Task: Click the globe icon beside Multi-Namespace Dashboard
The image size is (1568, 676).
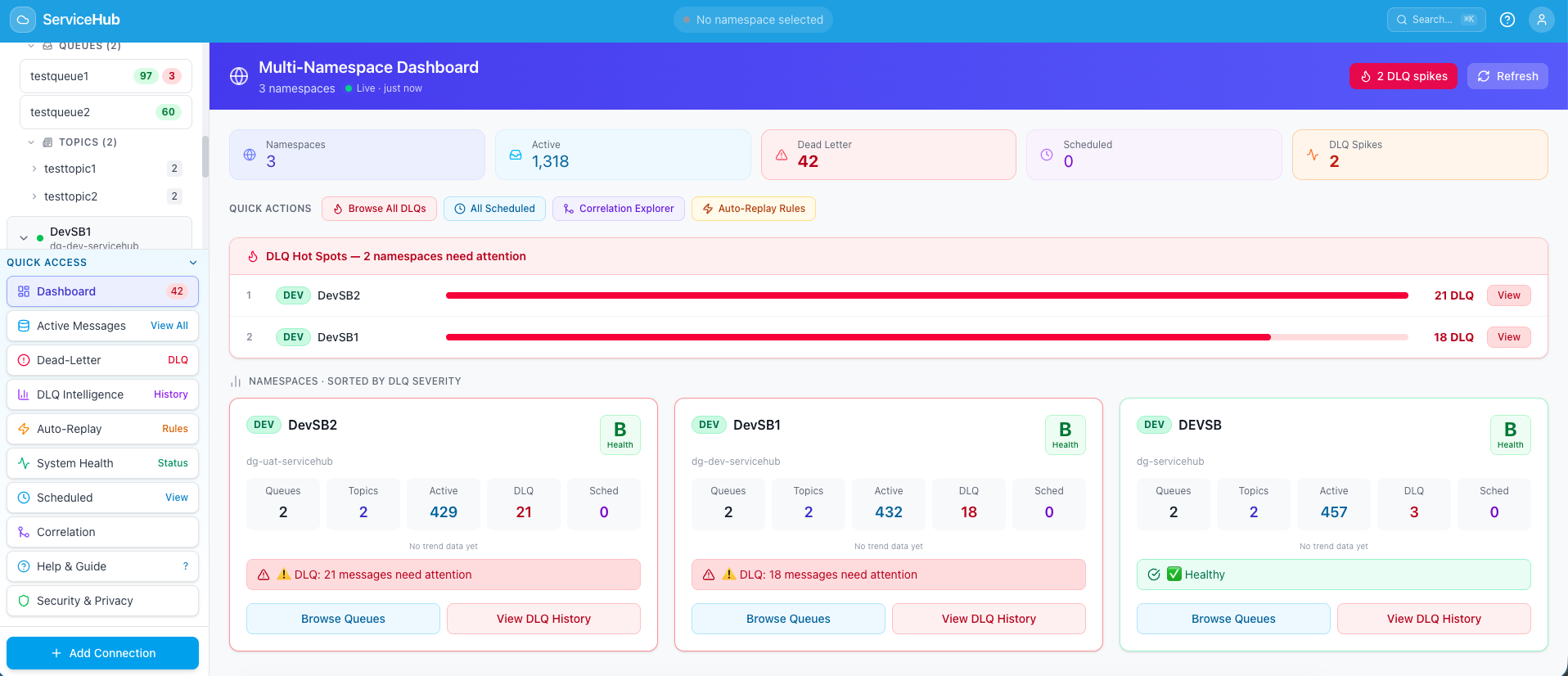Action: click(239, 76)
